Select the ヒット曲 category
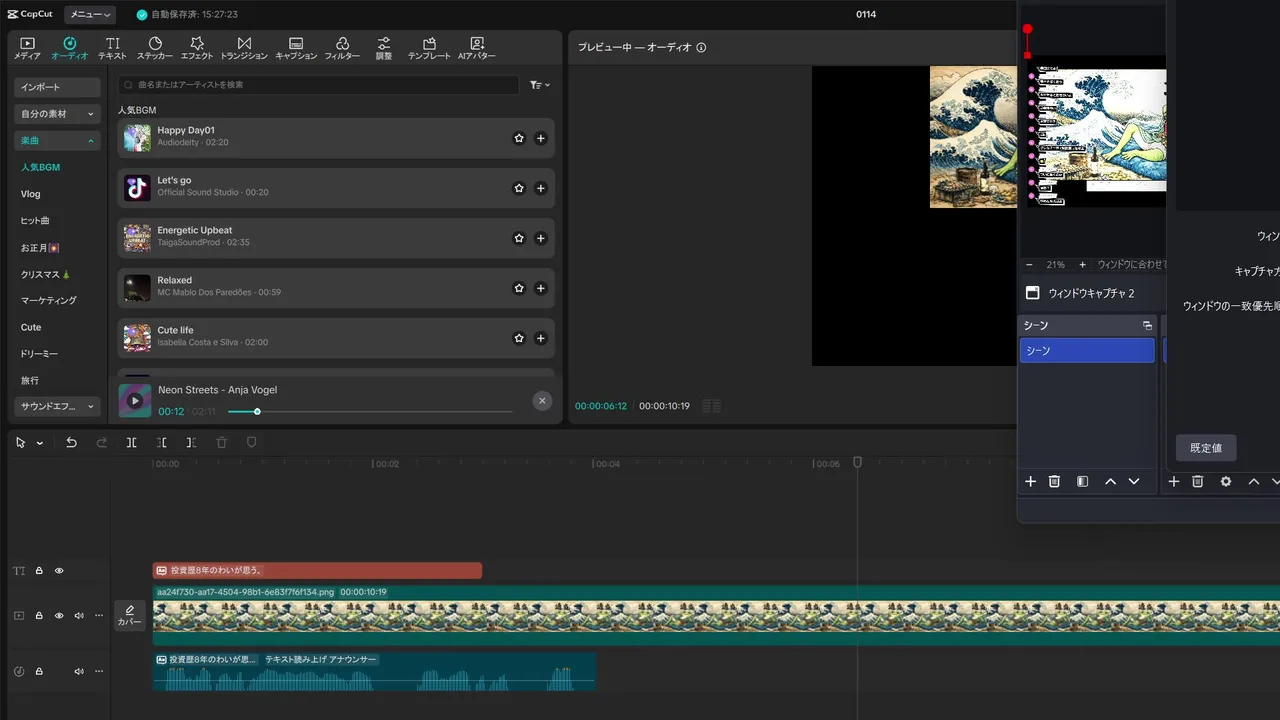1280x720 pixels. [x=35, y=220]
